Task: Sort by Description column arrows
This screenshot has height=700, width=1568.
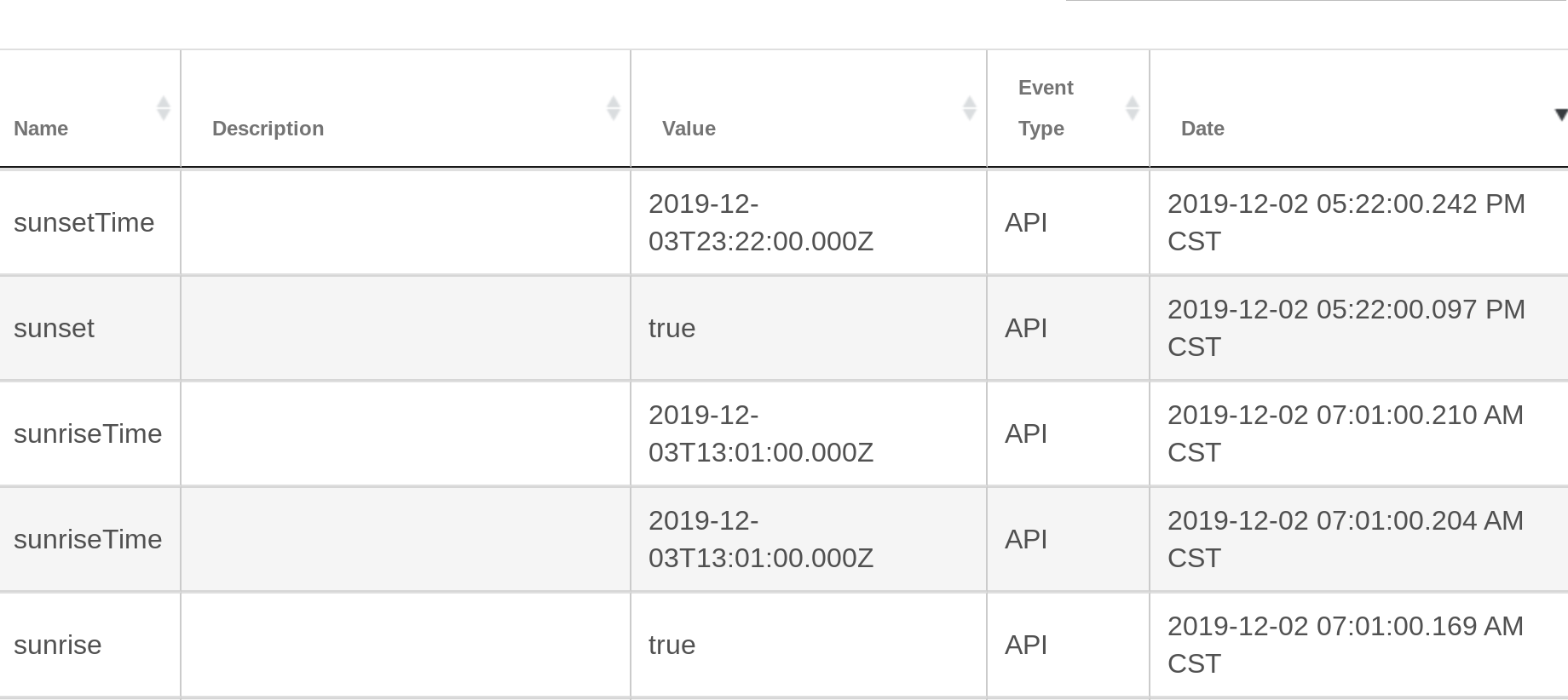Action: (x=613, y=108)
